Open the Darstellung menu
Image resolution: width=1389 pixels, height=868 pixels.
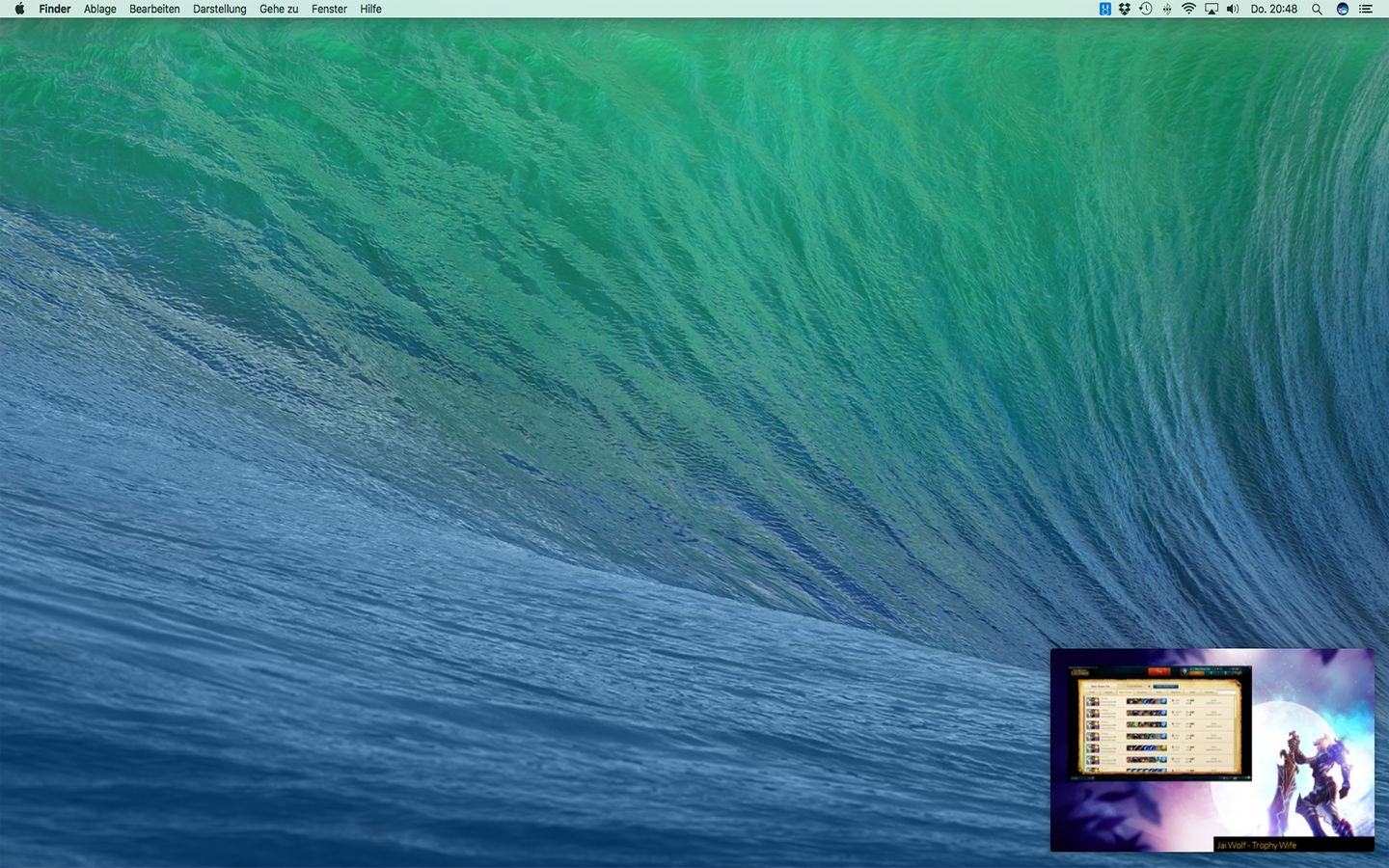[219, 9]
